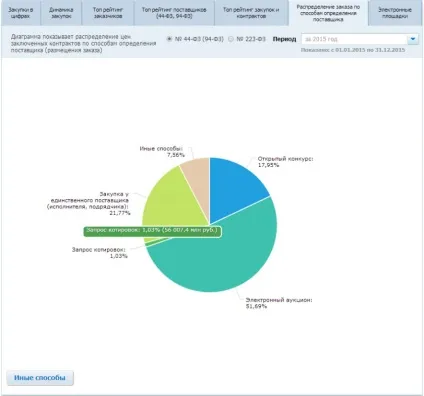Viewport: 424px width, 396px height.
Task: Select Распределение заказа по способам определения поставщика tab
Action: pos(328,13)
